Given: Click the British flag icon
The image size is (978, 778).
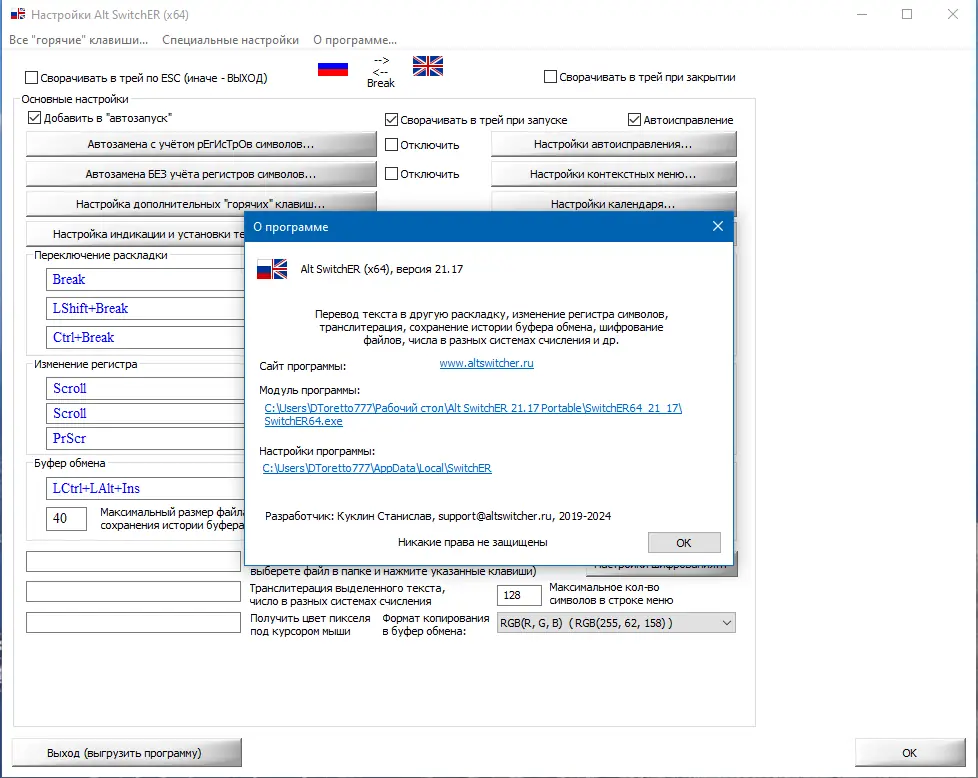Looking at the screenshot, I should 427,65.
